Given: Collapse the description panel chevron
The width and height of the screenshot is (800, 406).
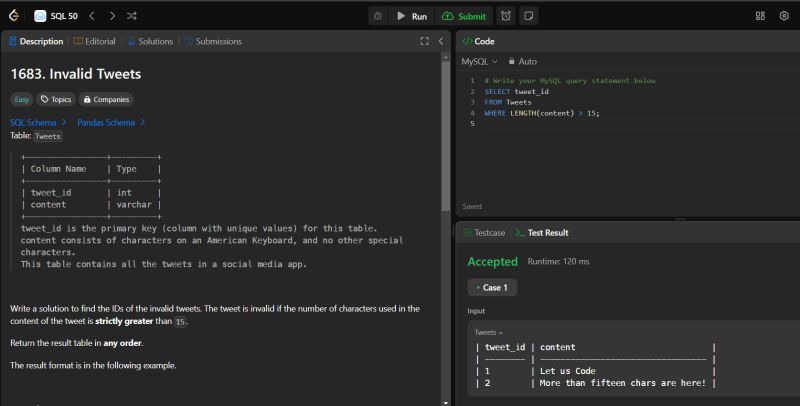Looking at the screenshot, I should 441,41.
